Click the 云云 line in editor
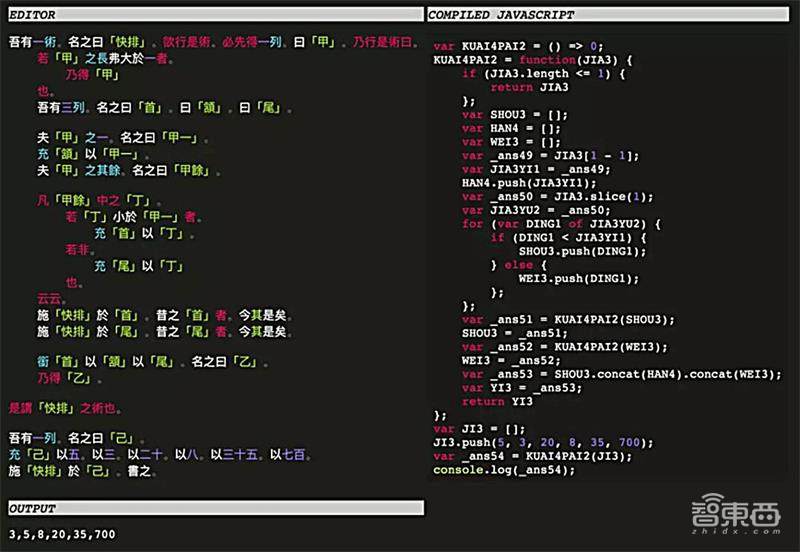This screenshot has height=552, width=800. tap(48, 298)
